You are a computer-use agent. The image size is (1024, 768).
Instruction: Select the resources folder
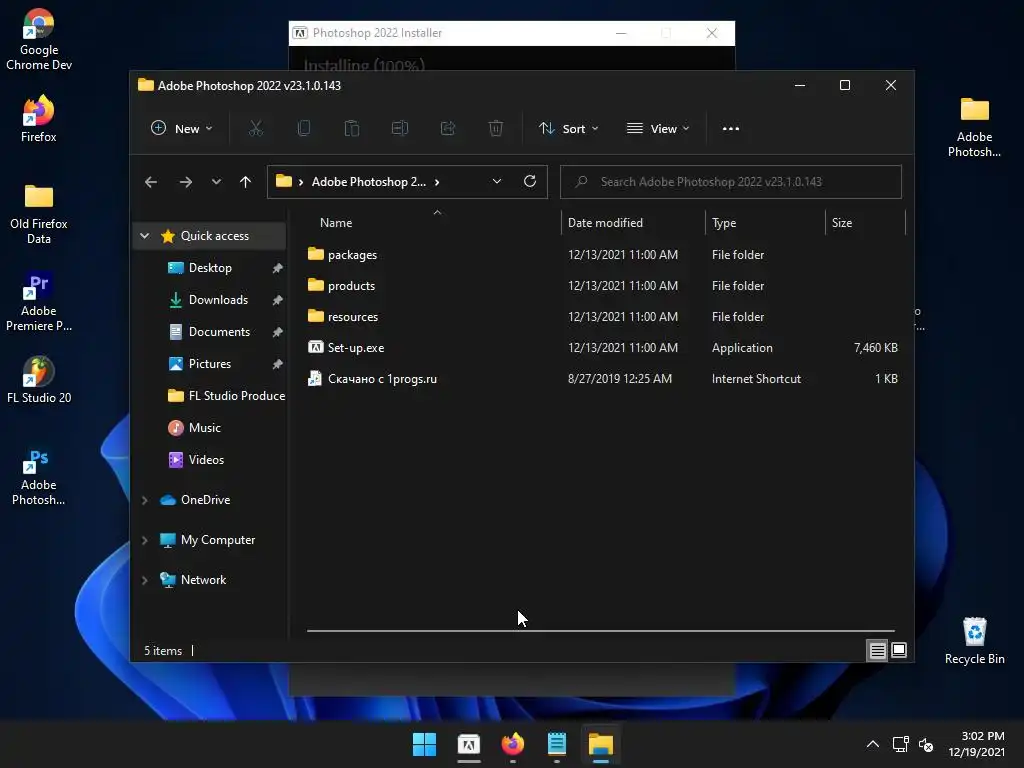tap(603, 317)
